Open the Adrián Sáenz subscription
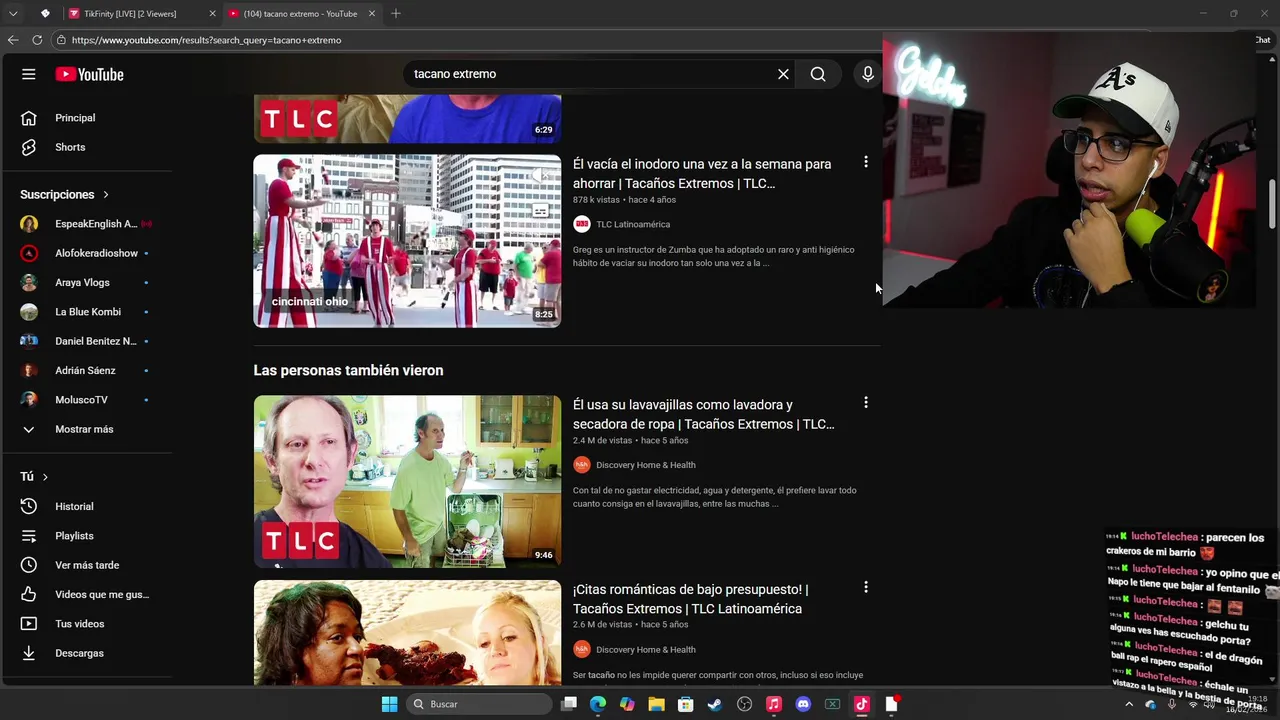This screenshot has height=720, width=1280. 87,370
